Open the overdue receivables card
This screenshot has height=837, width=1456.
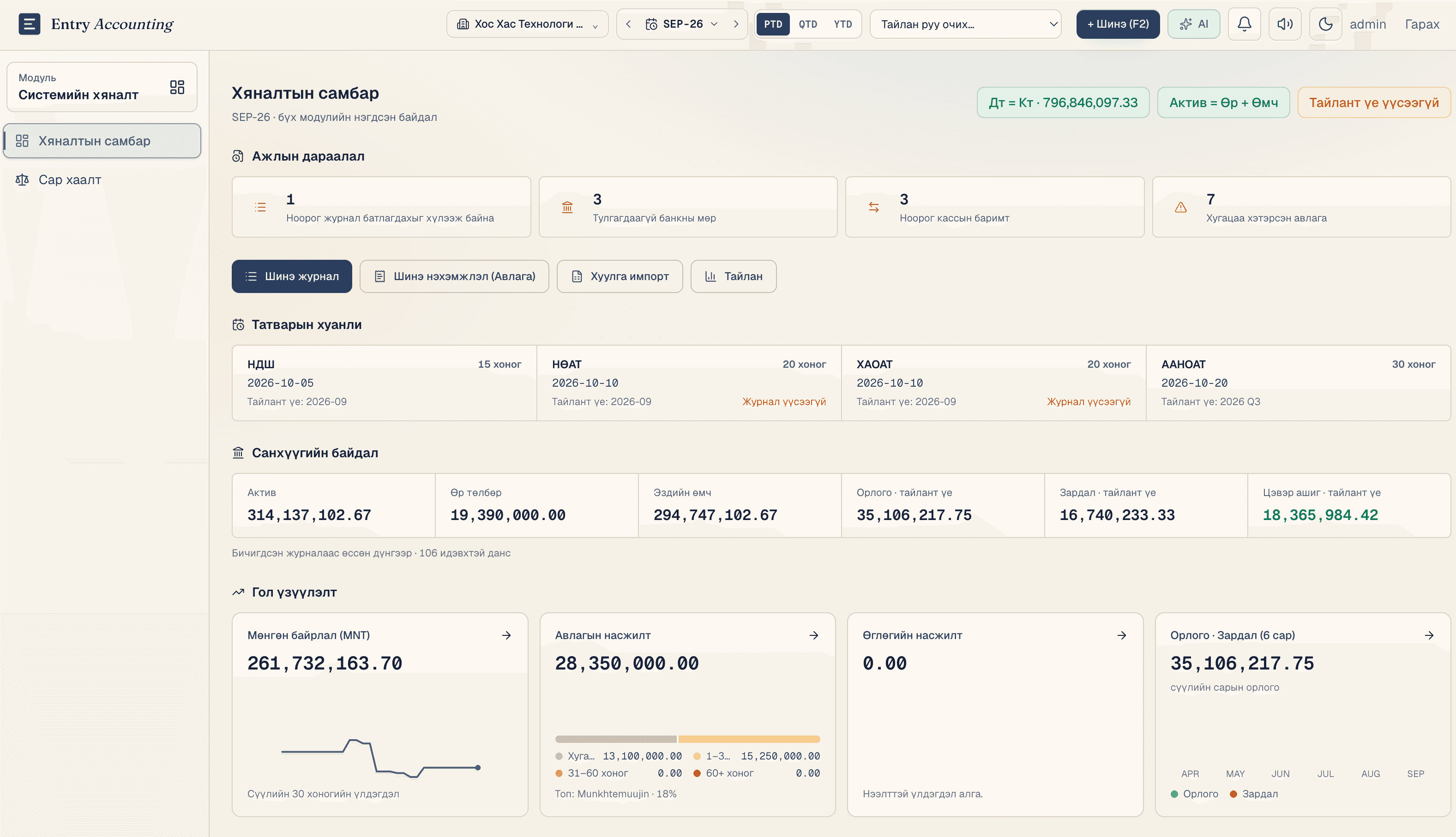pos(1301,207)
